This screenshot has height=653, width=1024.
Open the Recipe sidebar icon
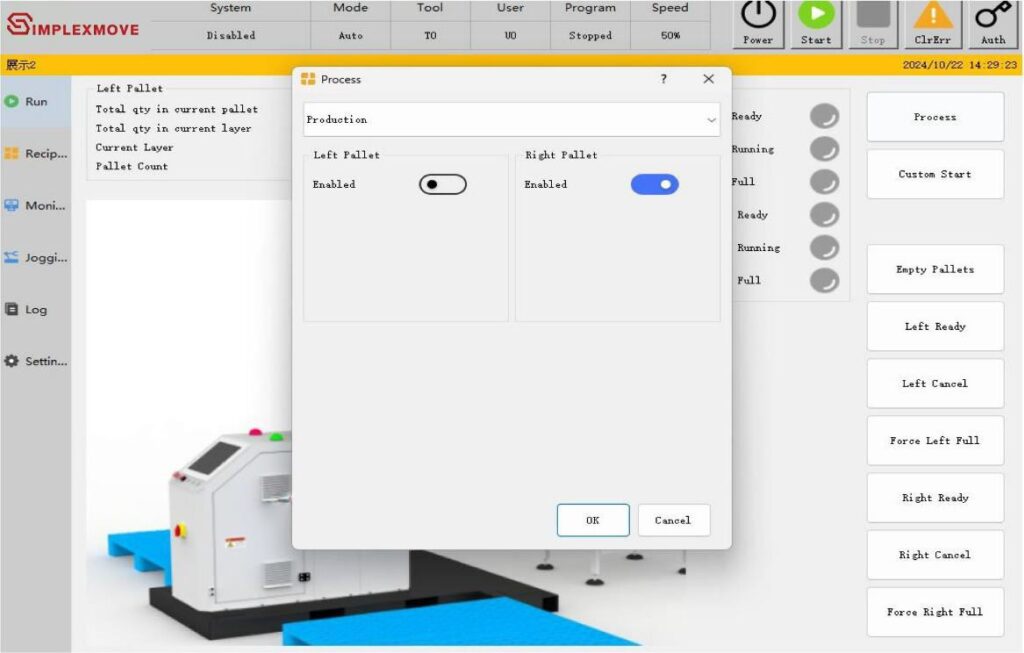click(x=12, y=154)
